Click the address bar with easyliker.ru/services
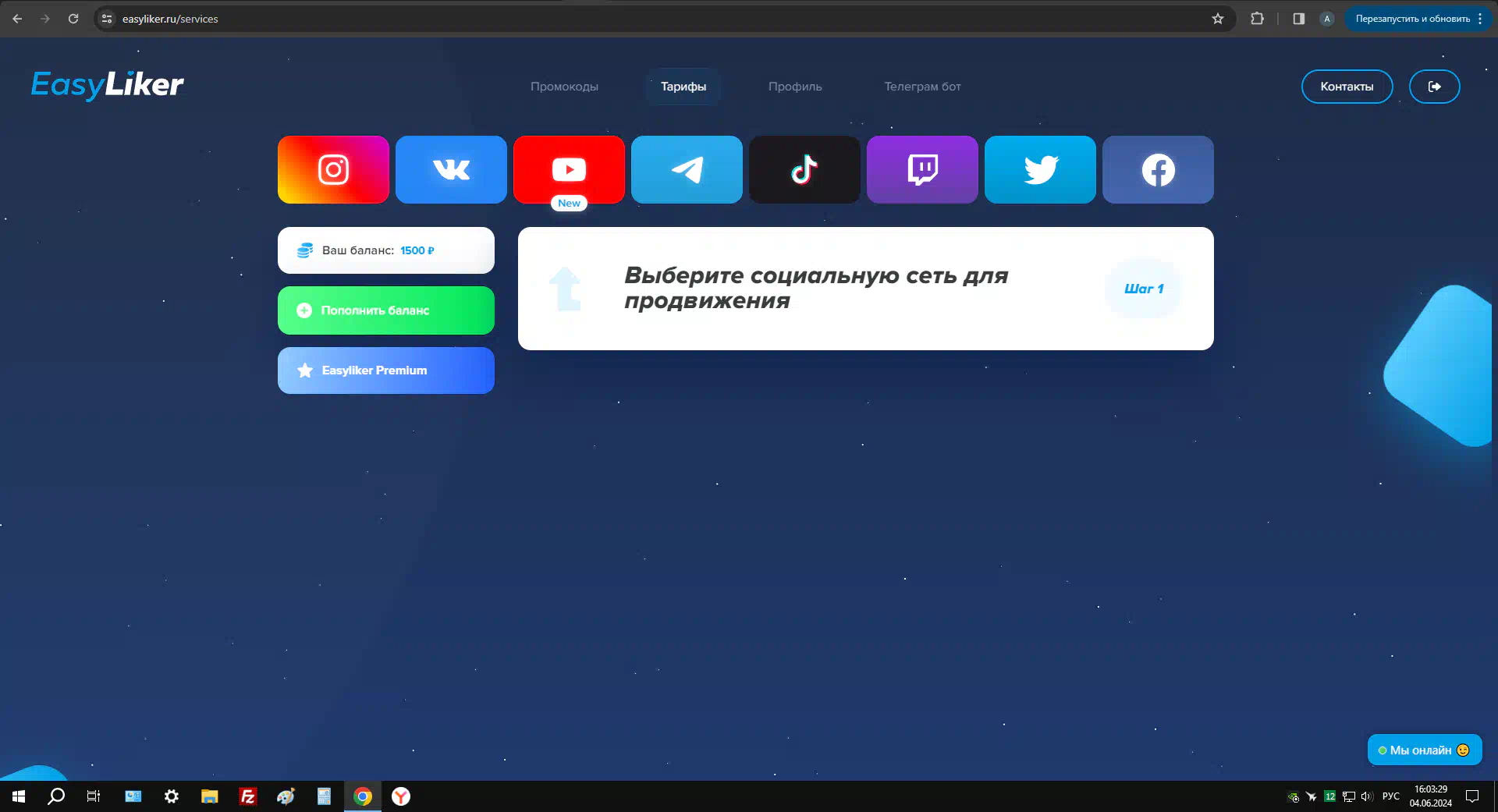Screen dimensions: 1498x812 coord(663,19)
